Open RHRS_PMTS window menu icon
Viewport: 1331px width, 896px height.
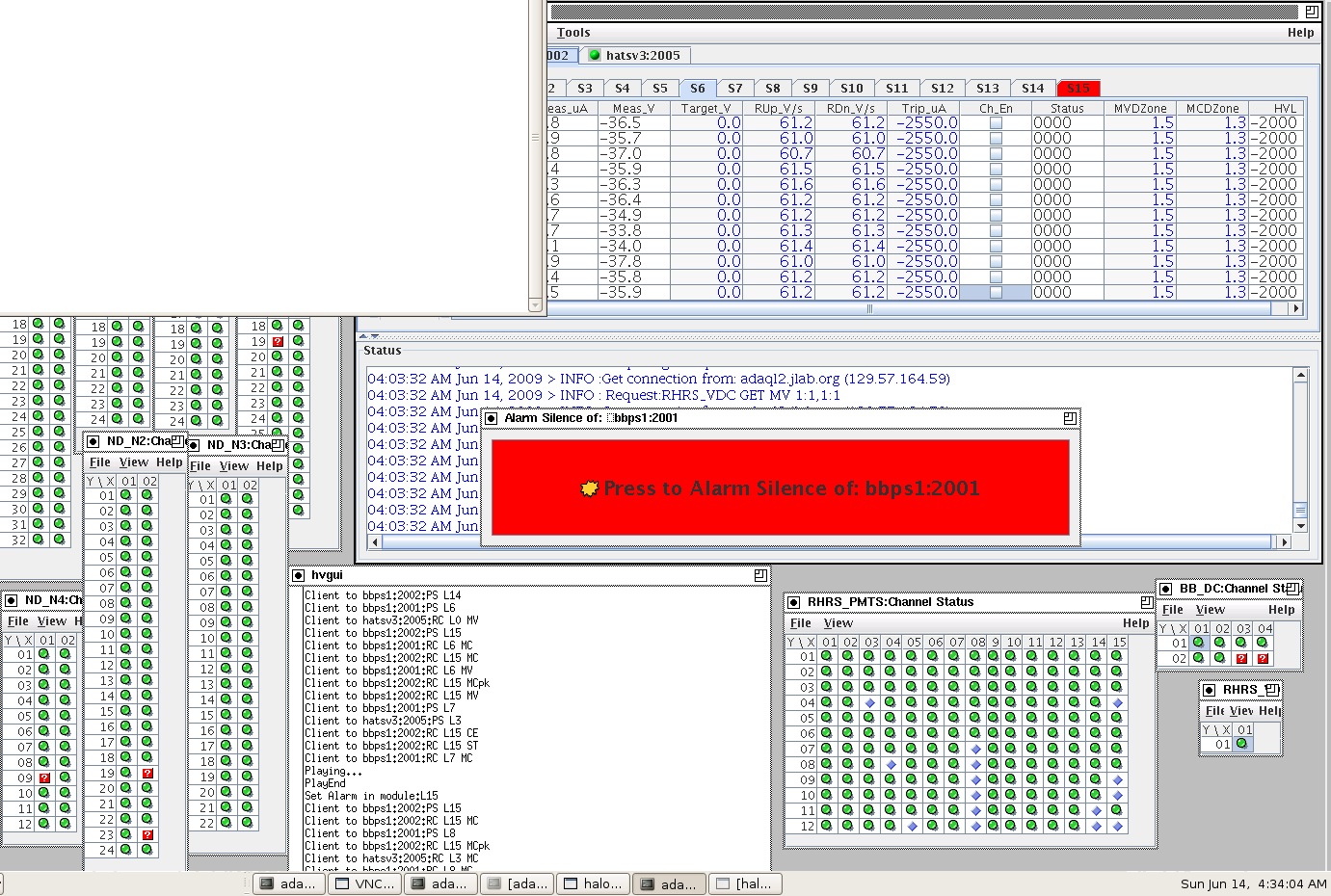pyautogui.click(x=794, y=602)
